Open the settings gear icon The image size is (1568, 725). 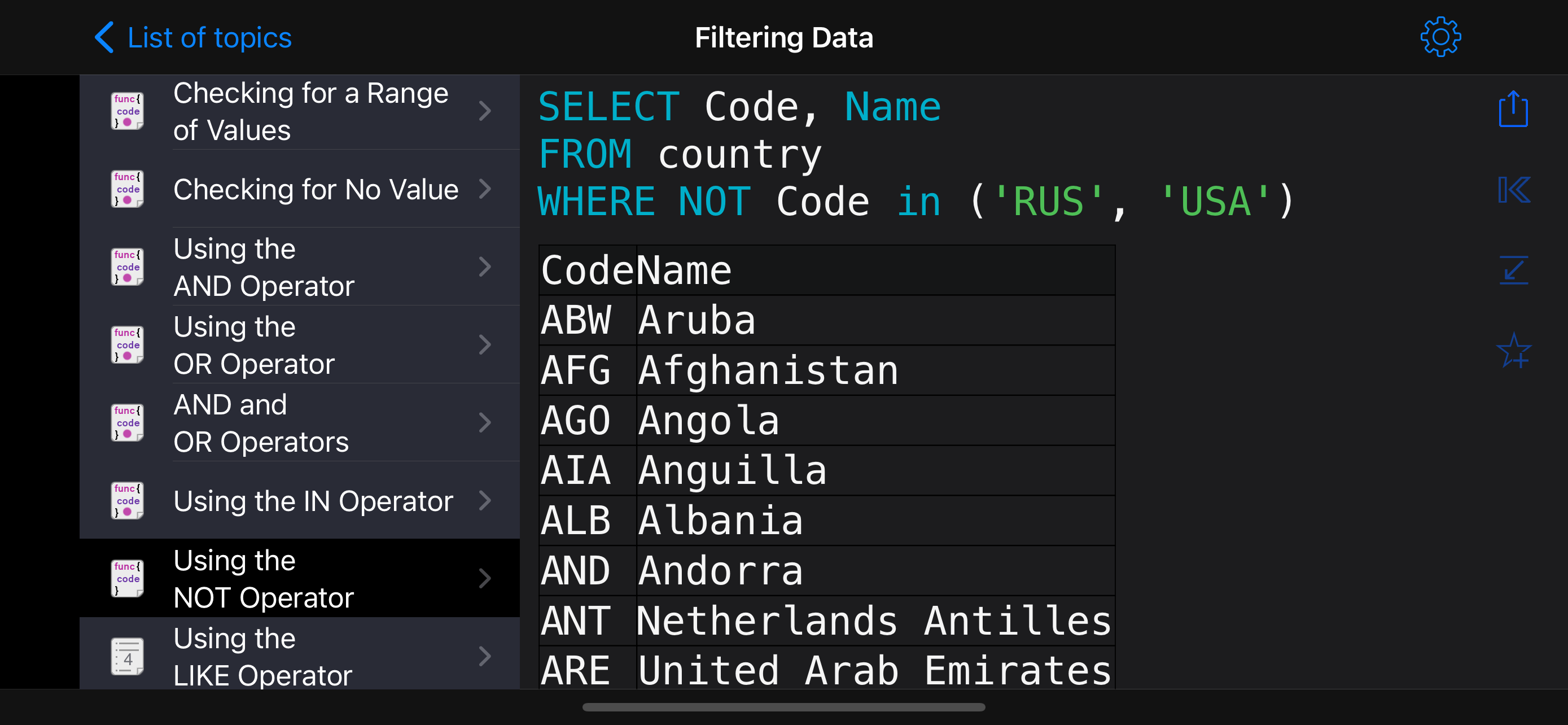coord(1440,37)
